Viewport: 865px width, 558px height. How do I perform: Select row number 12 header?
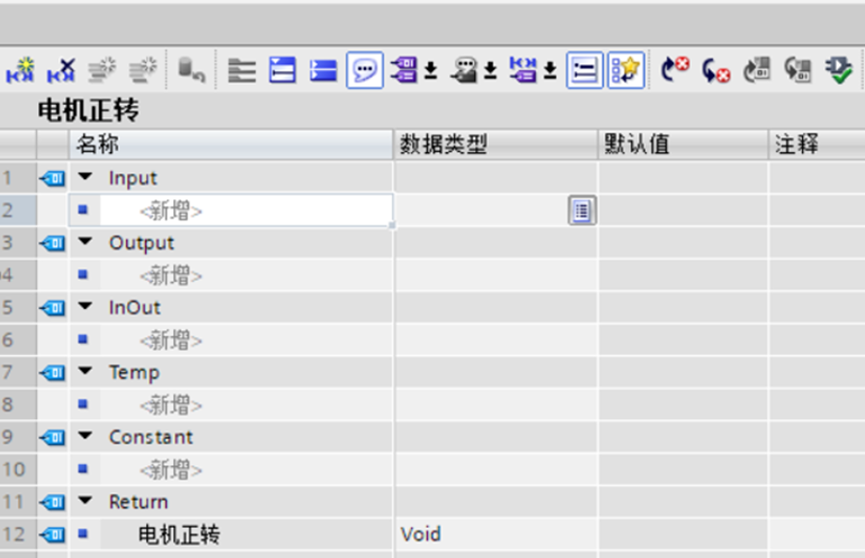click(18, 534)
